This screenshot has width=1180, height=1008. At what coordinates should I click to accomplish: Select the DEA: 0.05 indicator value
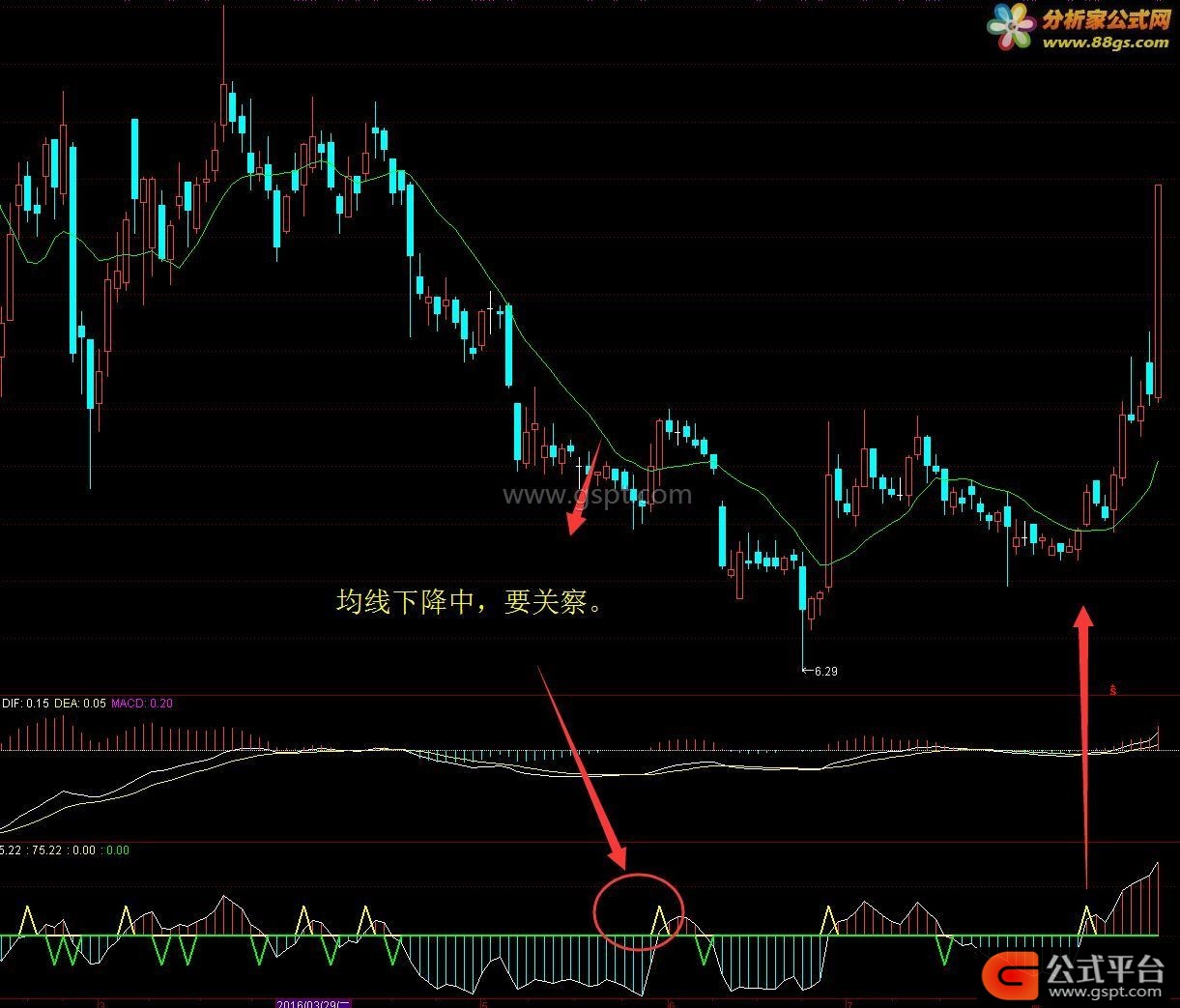pos(80,704)
